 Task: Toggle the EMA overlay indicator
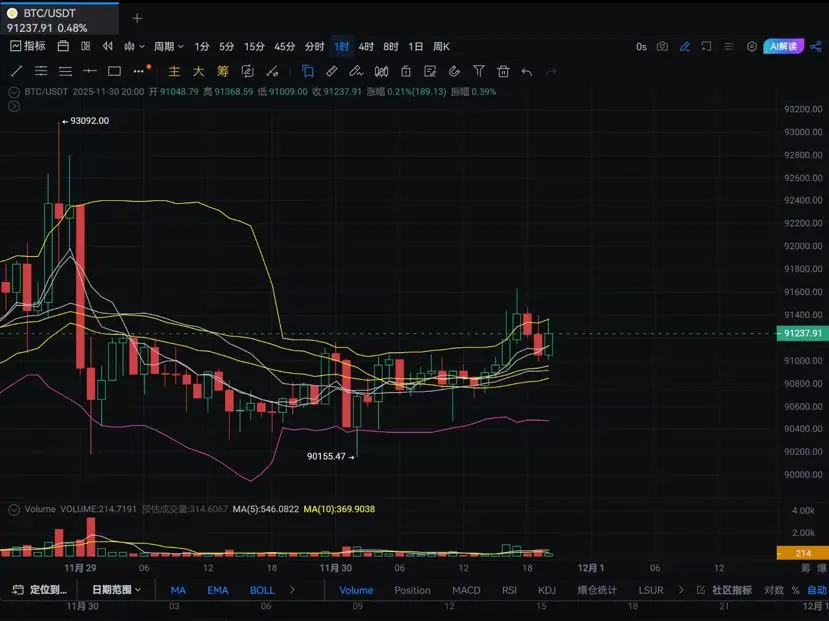pyautogui.click(x=217, y=590)
